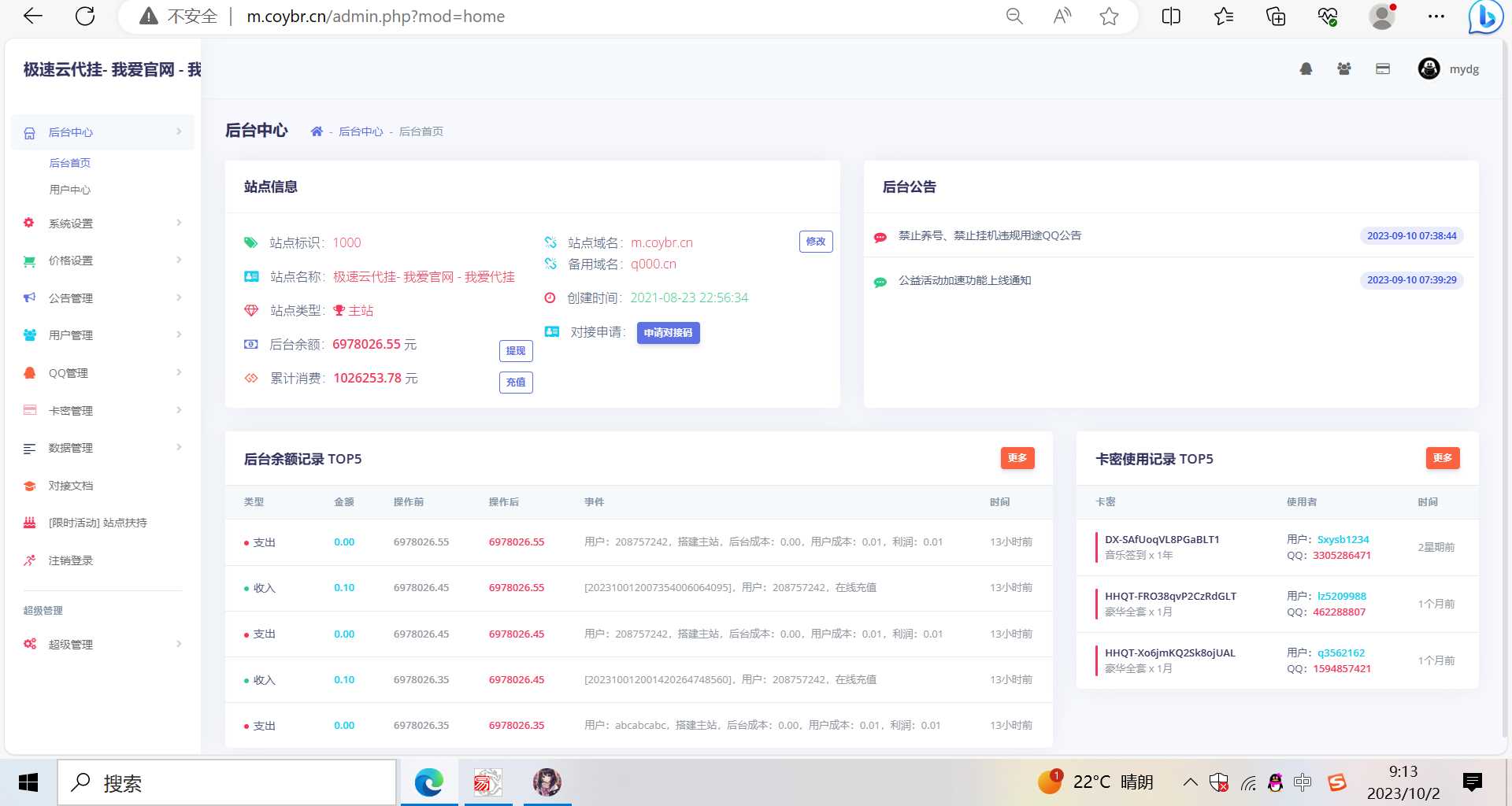Open 更多 on 卡密使用记录 TOP5
Screen dimensions: 1512x806
click(1442, 458)
